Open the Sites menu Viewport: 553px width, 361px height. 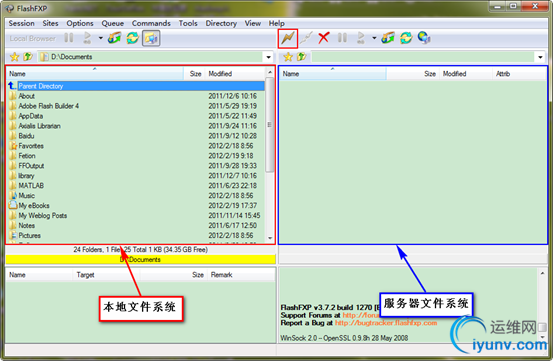tap(50, 23)
